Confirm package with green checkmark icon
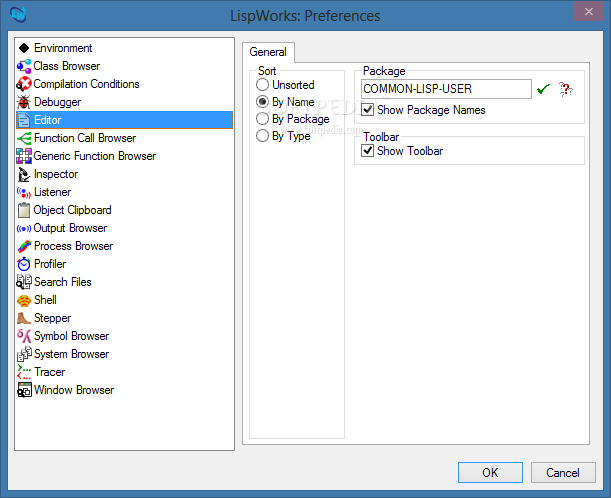 point(543,89)
